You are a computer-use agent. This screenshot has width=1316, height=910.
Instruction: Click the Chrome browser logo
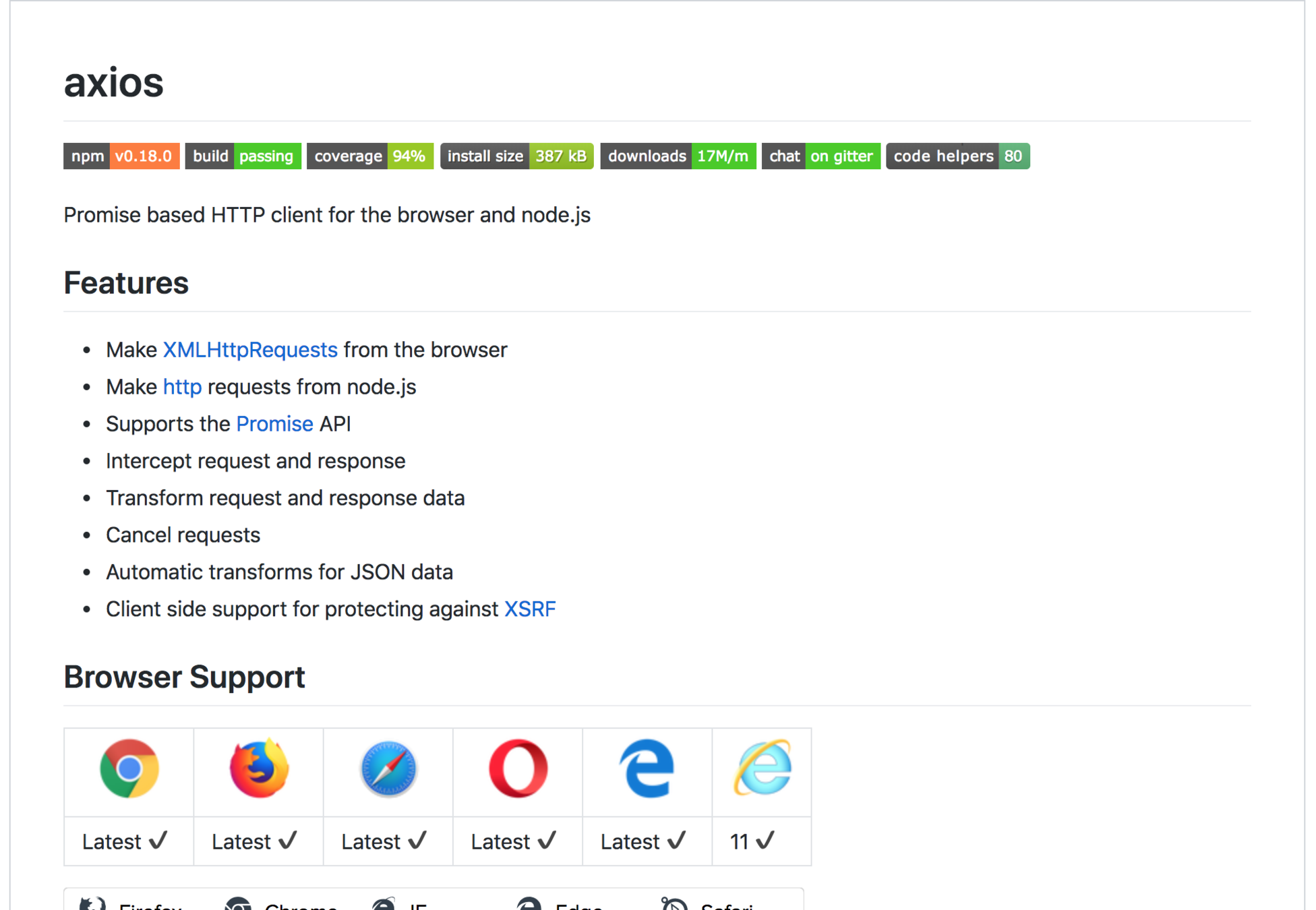pyautogui.click(x=129, y=768)
